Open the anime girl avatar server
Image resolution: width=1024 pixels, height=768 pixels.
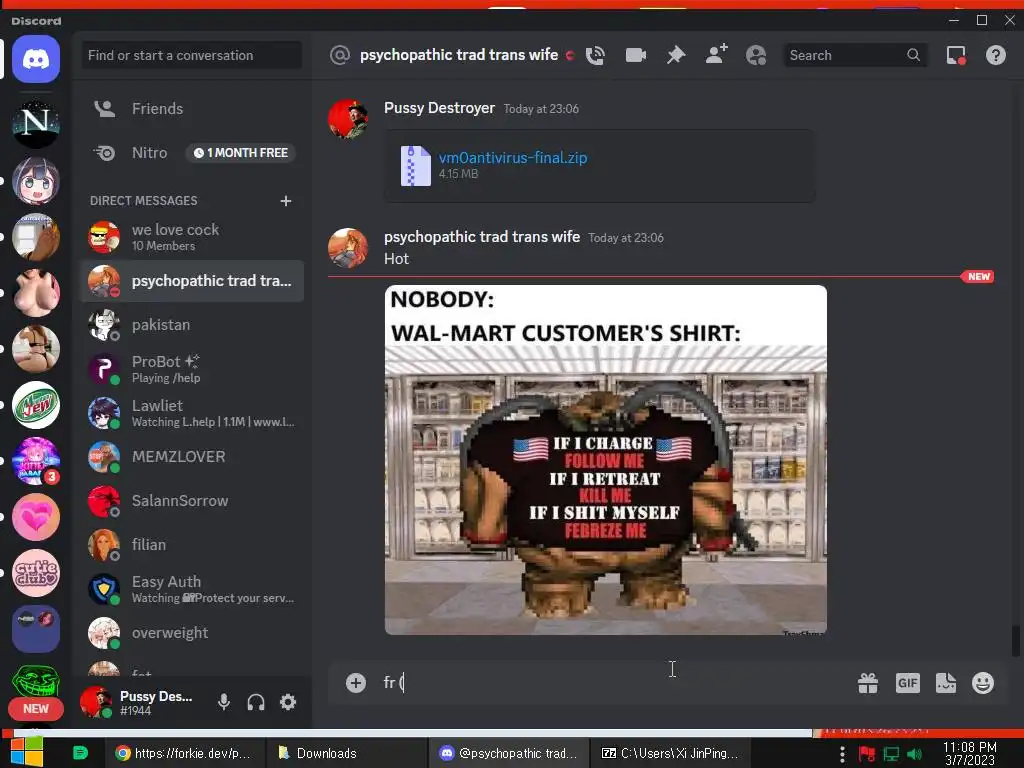click(36, 180)
